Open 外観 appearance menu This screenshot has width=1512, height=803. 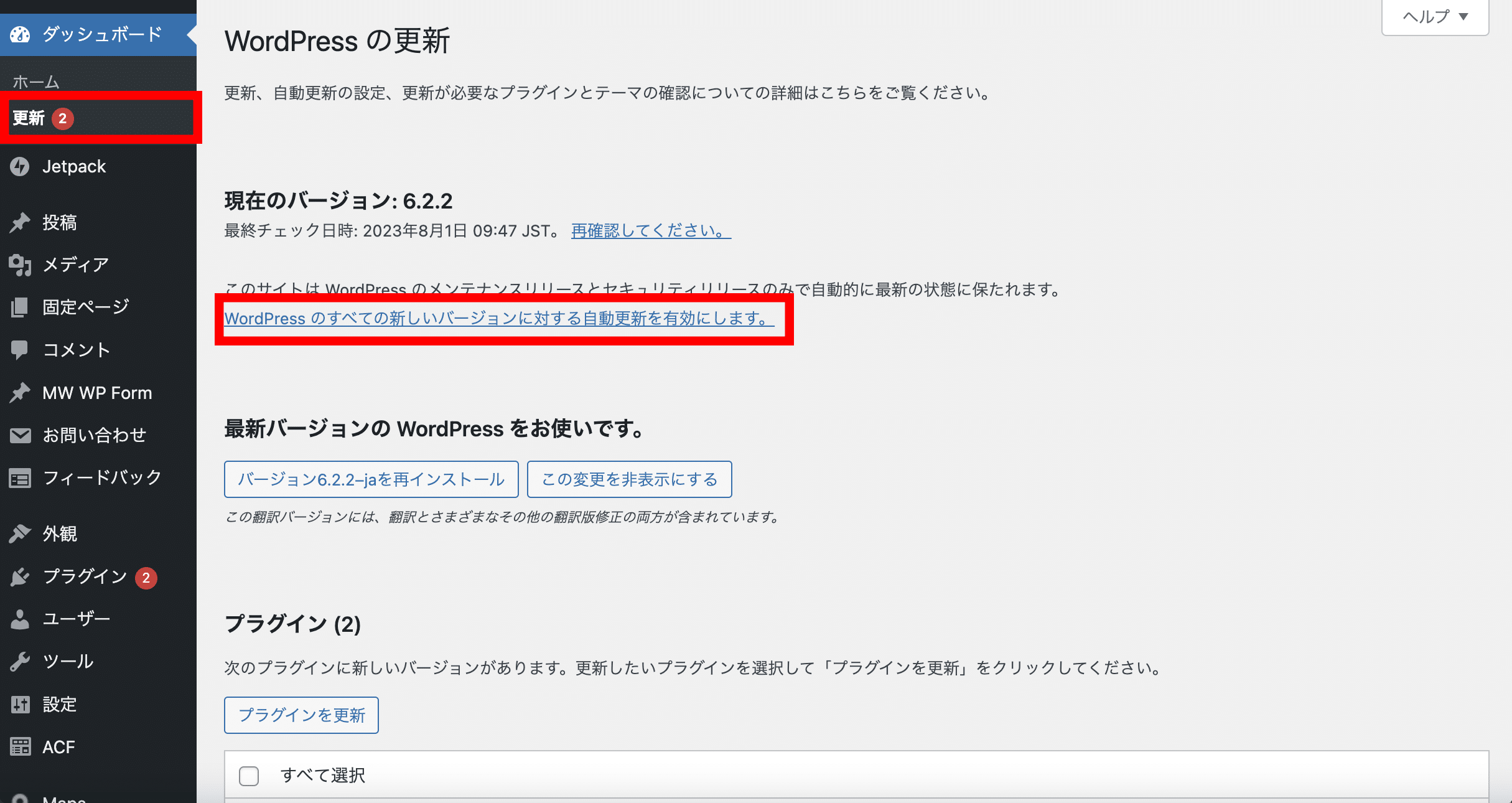(60, 534)
